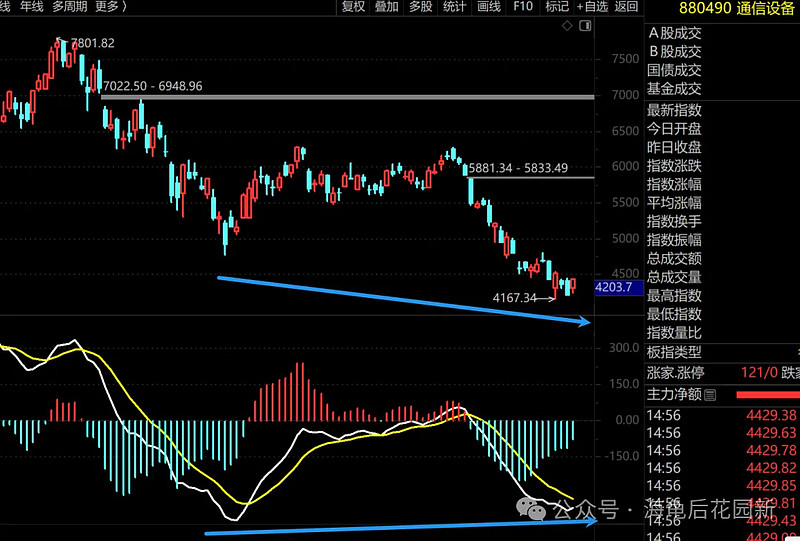Viewport: 800px width, 541px height.
Task: Click the 7801.82 high price label
Action: [x=92, y=43]
